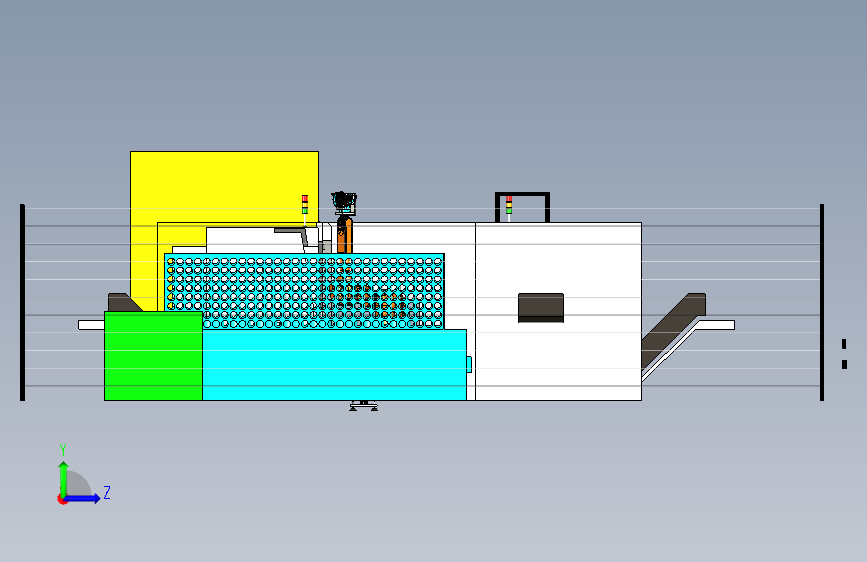Click the green Y axis of the triad

pos(64,480)
